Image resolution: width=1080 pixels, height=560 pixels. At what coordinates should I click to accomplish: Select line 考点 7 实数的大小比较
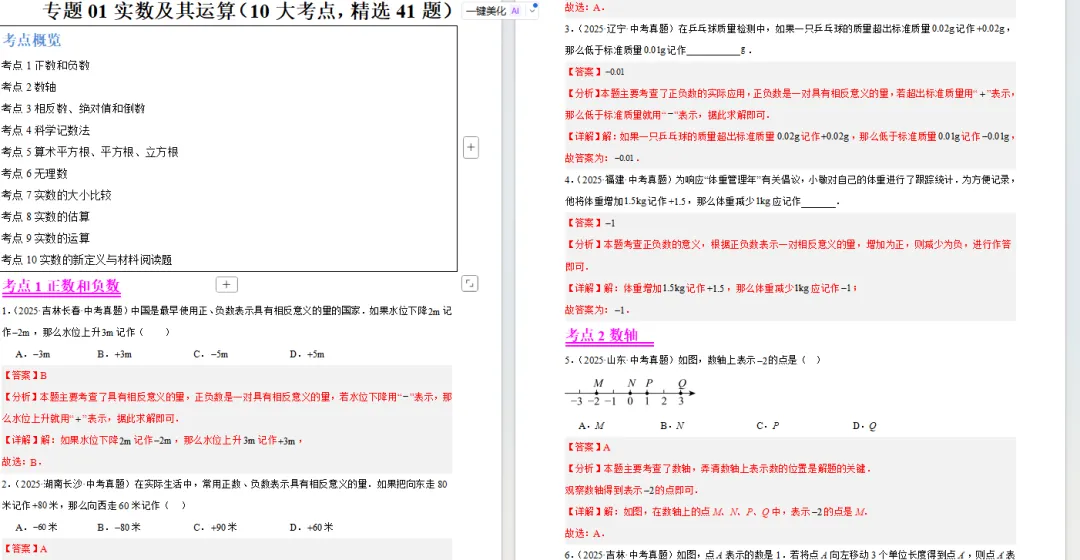tap(56, 195)
